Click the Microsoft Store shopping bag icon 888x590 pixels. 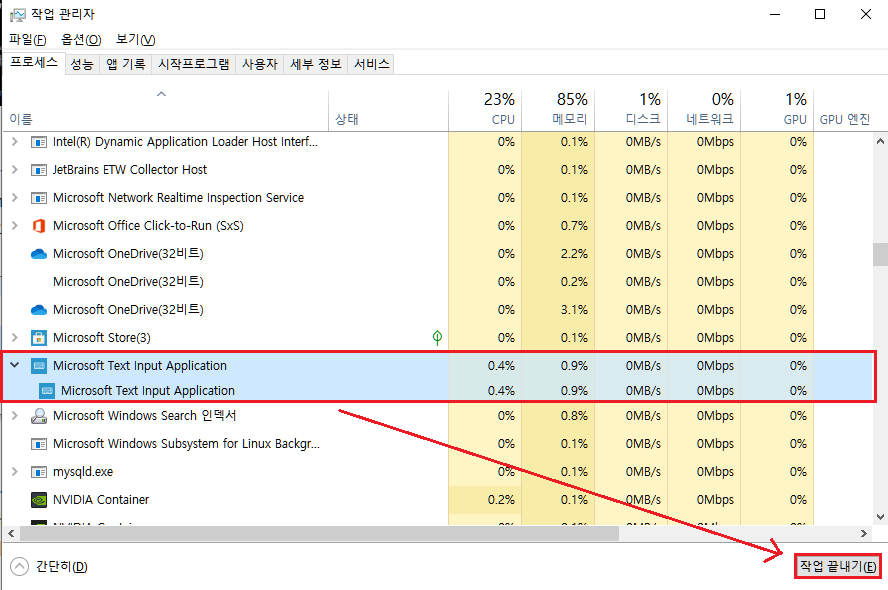[x=39, y=338]
